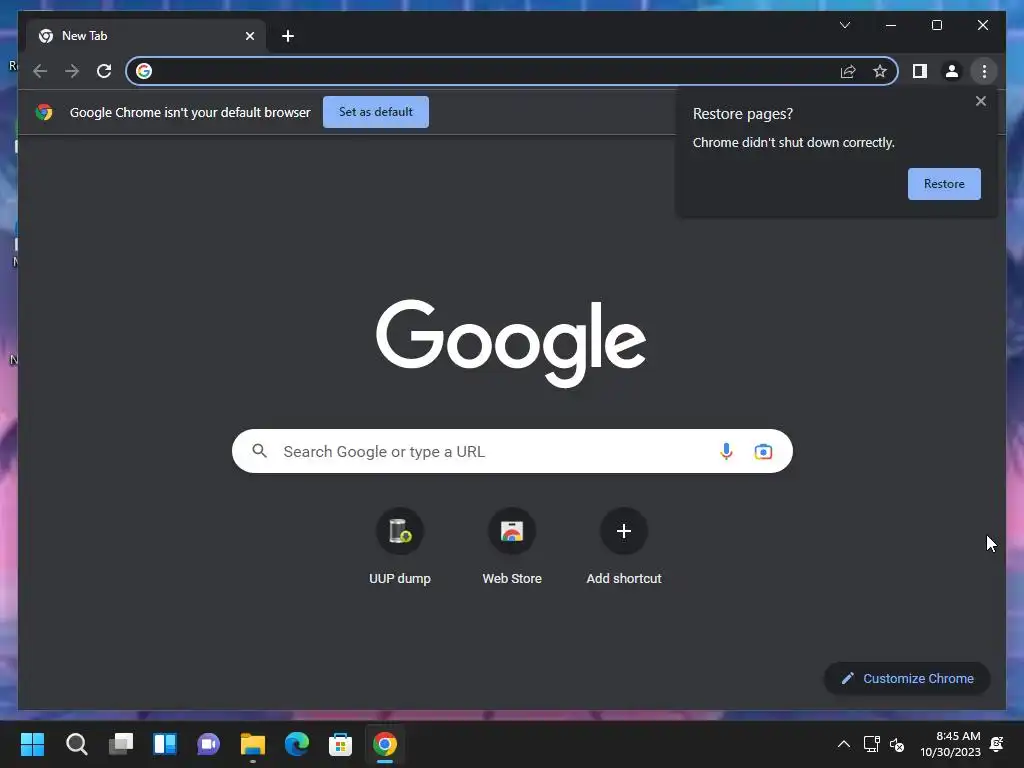Bookmark this tab with star icon
This screenshot has width=1024, height=768.
click(880, 71)
